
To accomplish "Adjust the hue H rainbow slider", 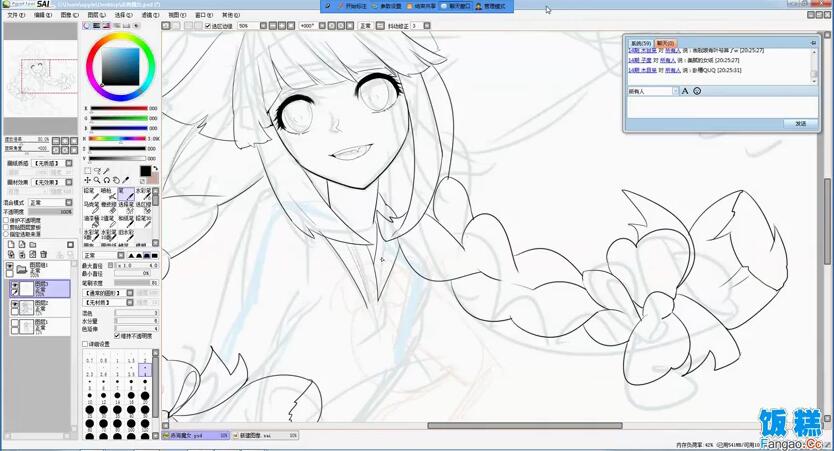I will (117, 138).
